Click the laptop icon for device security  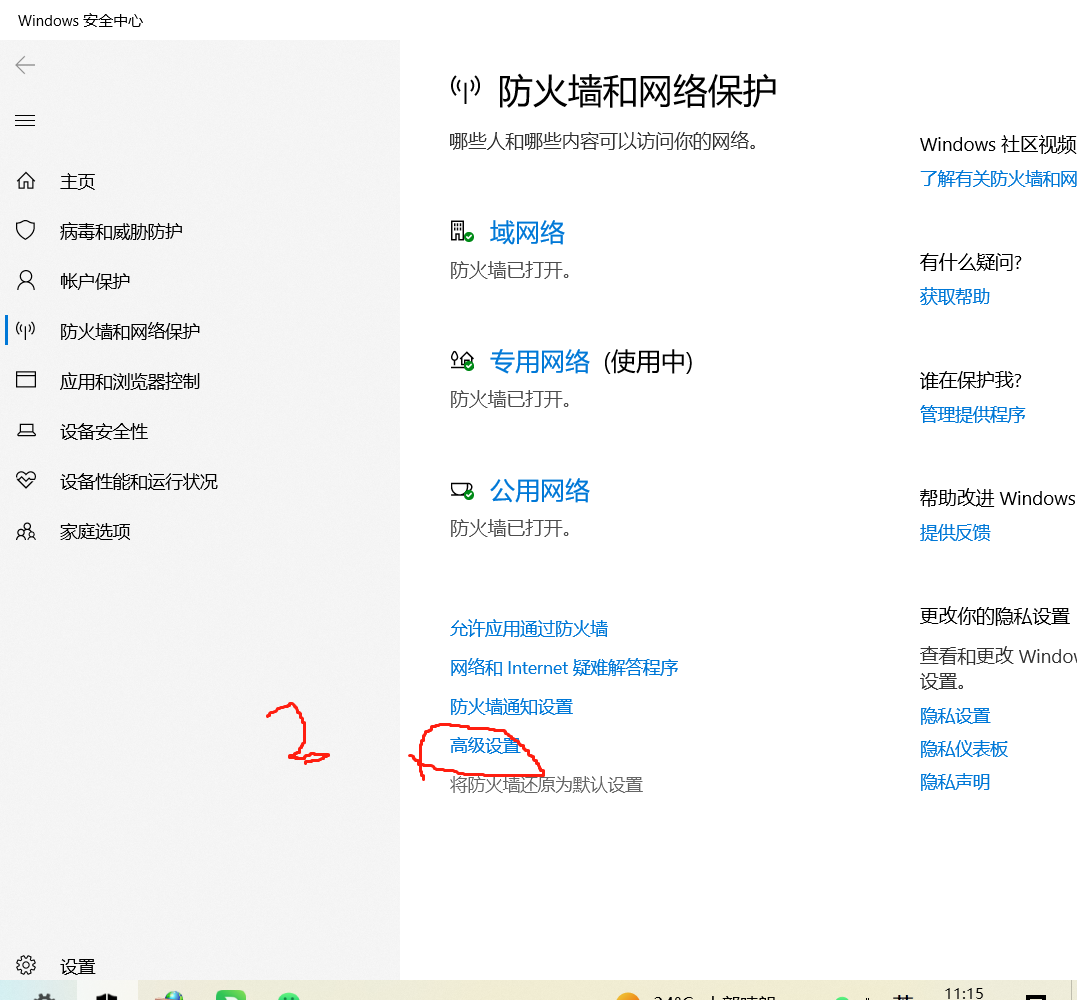pos(26,431)
